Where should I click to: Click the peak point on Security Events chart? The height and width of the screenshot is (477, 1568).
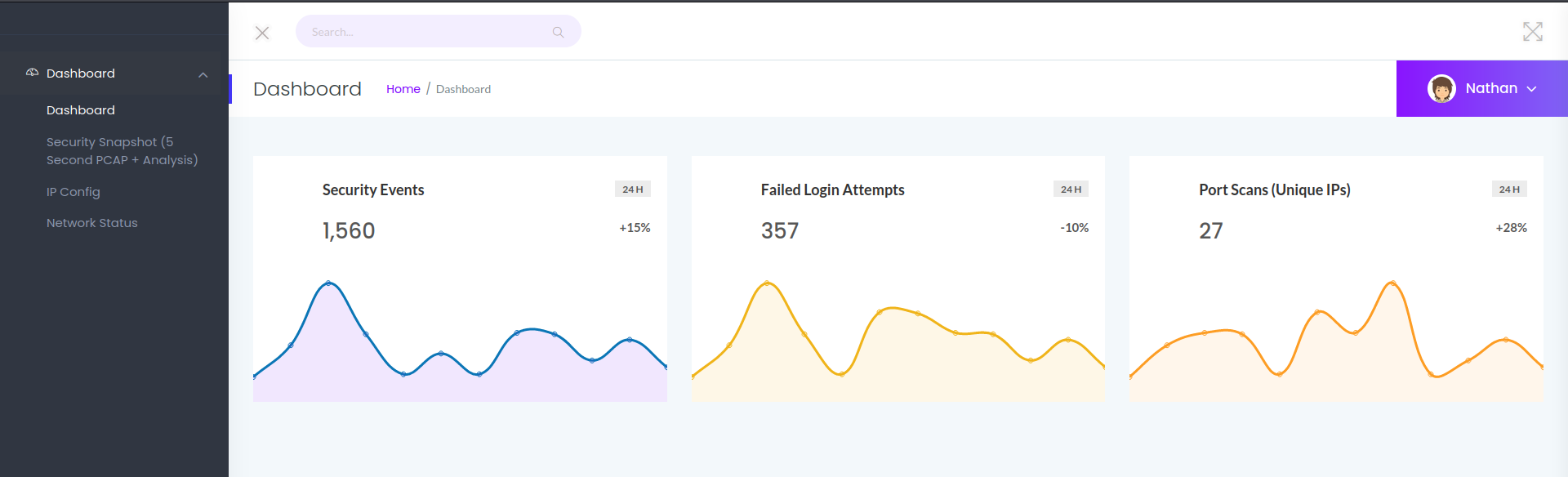click(328, 283)
